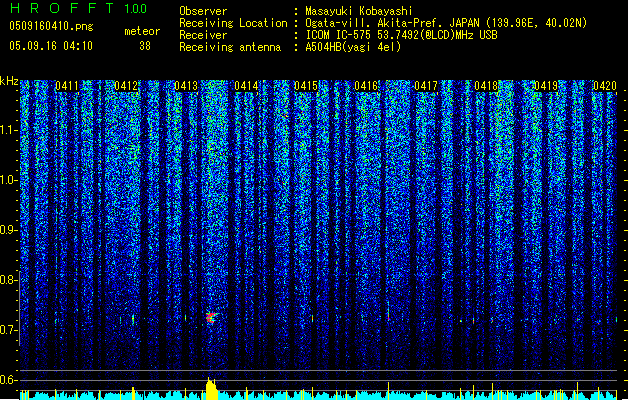Click the HROFFT 1.0.0 title text
The width and height of the screenshot is (629, 400).
(x=79, y=8)
